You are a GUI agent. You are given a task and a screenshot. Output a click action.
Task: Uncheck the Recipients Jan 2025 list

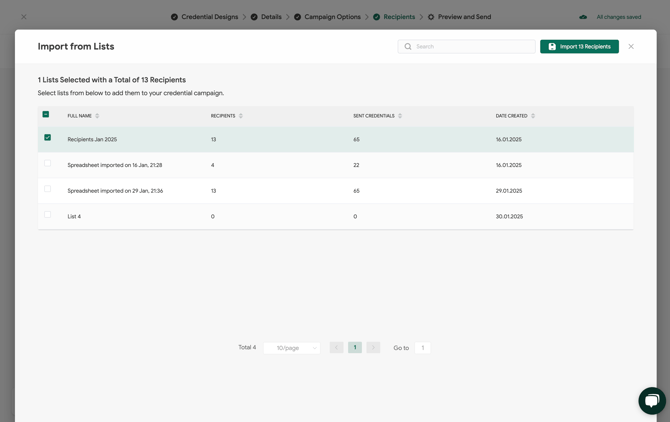[47, 138]
